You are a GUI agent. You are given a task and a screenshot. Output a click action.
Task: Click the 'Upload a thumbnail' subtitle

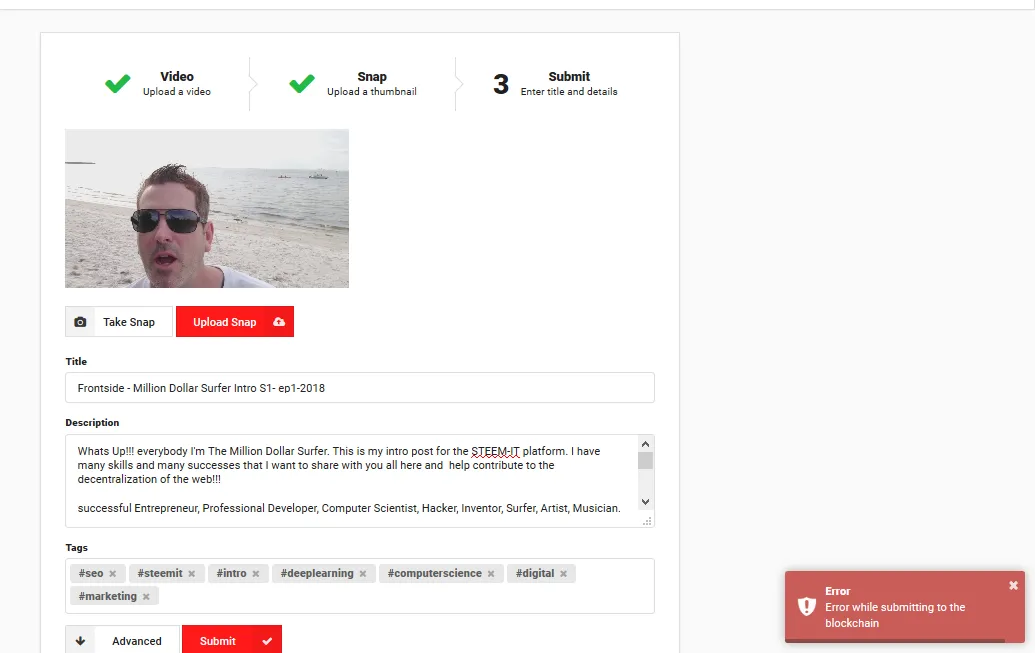(x=372, y=92)
